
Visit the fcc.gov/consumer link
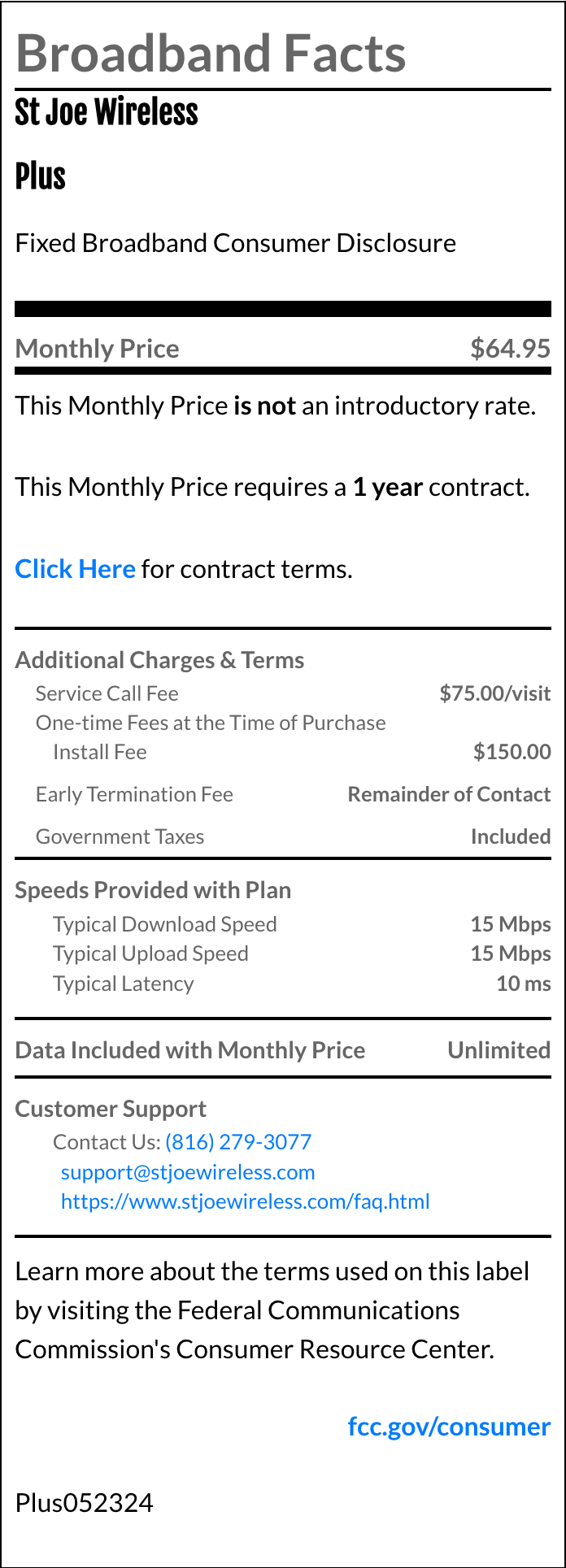point(449,1427)
